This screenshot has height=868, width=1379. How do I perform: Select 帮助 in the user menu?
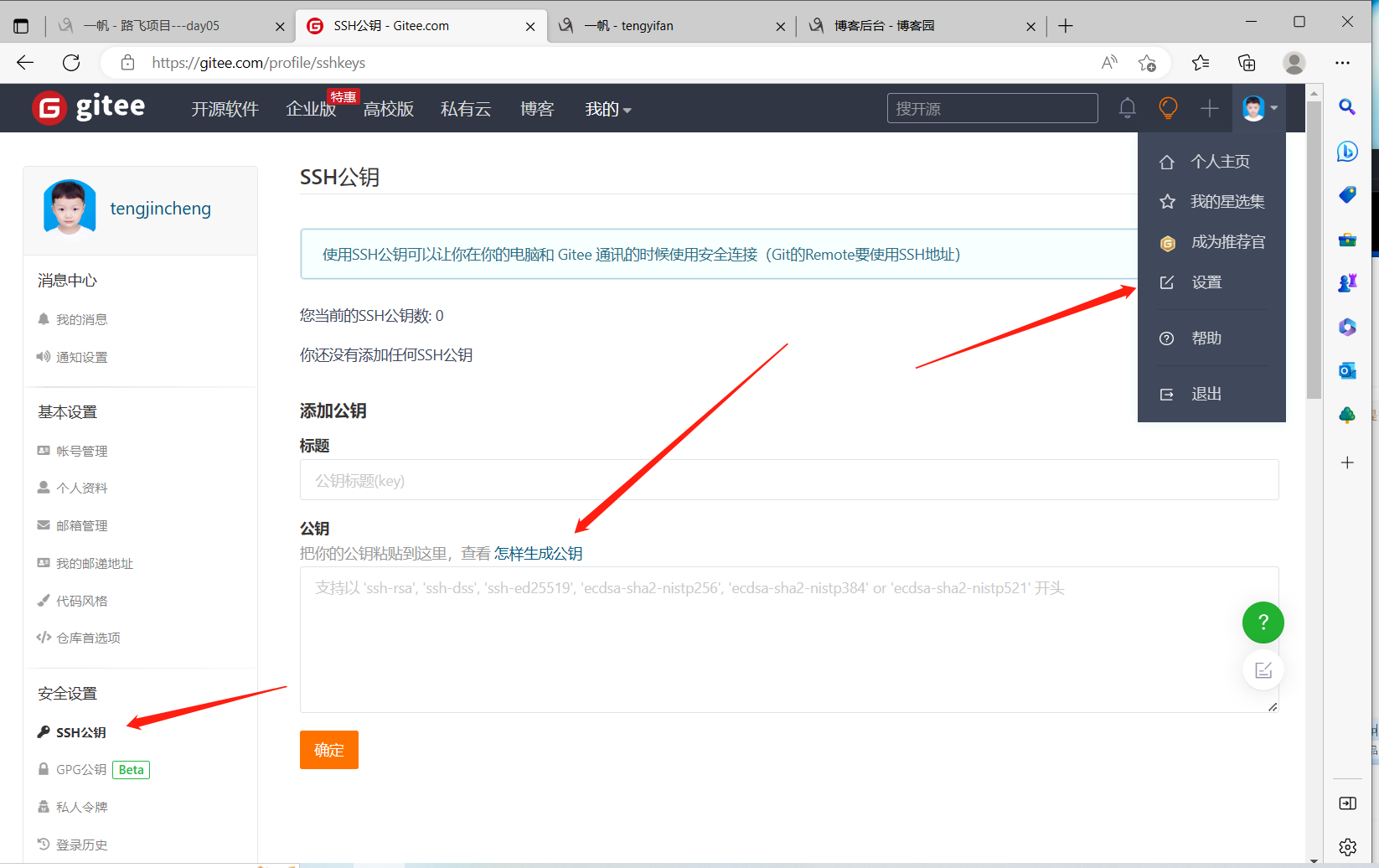(1211, 338)
